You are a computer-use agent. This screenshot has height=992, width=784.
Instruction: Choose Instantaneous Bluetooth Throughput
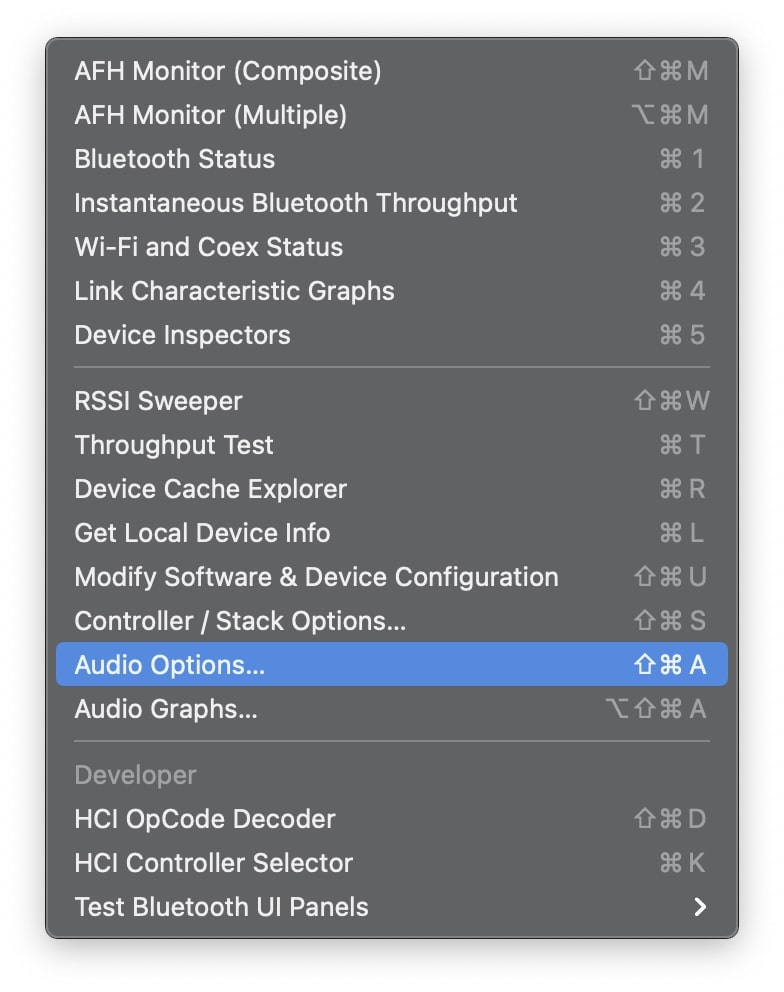coord(392,203)
